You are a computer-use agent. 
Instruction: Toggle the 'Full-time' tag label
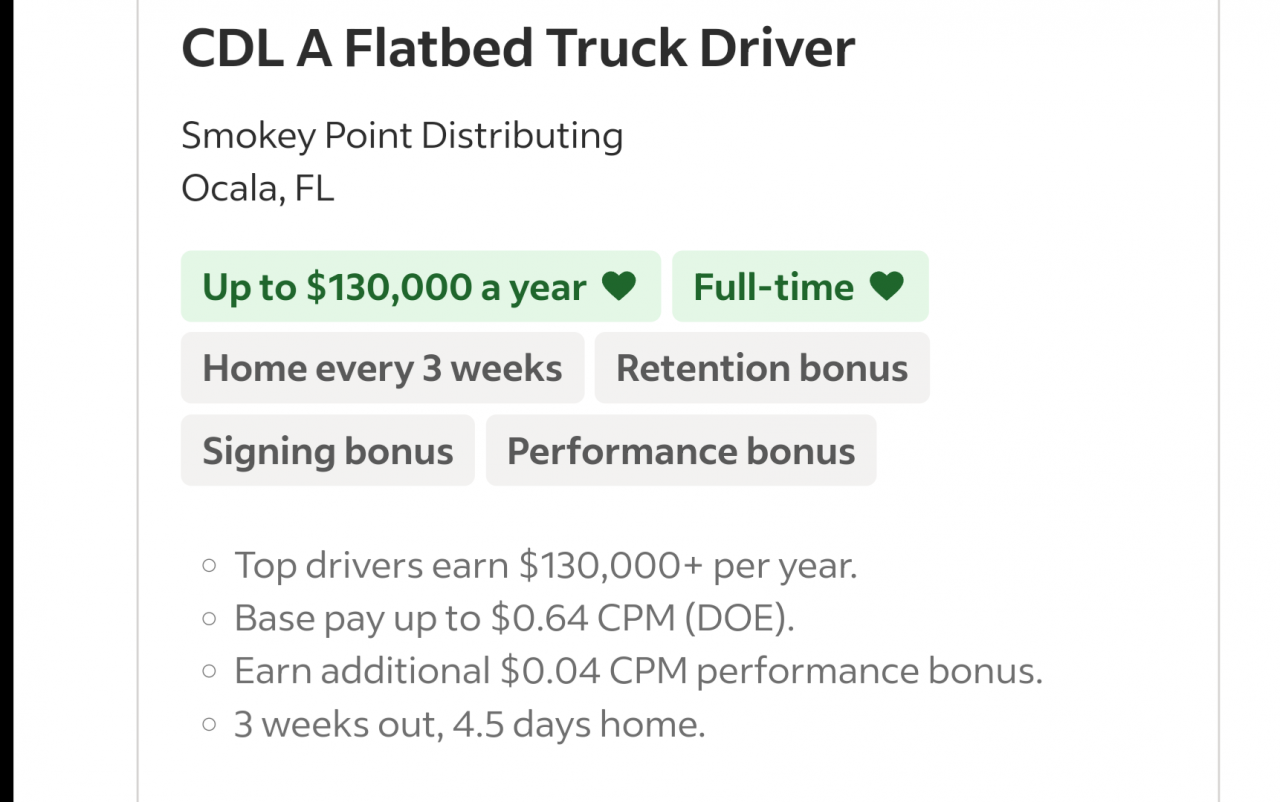[773, 287]
